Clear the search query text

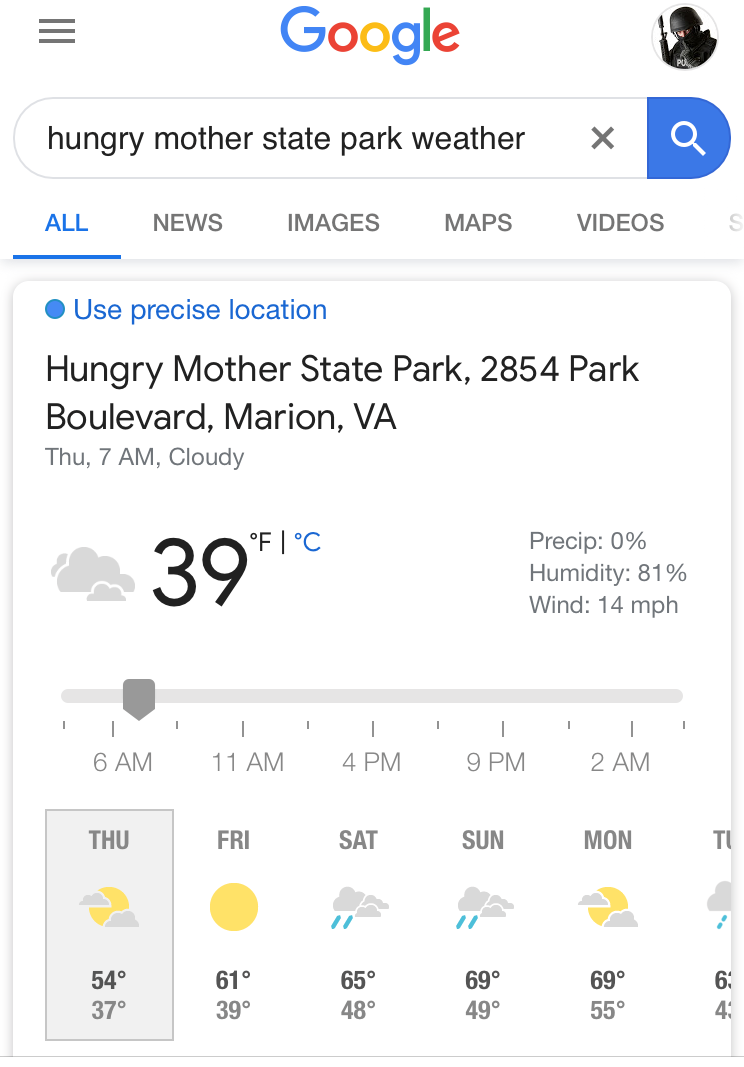coord(602,138)
